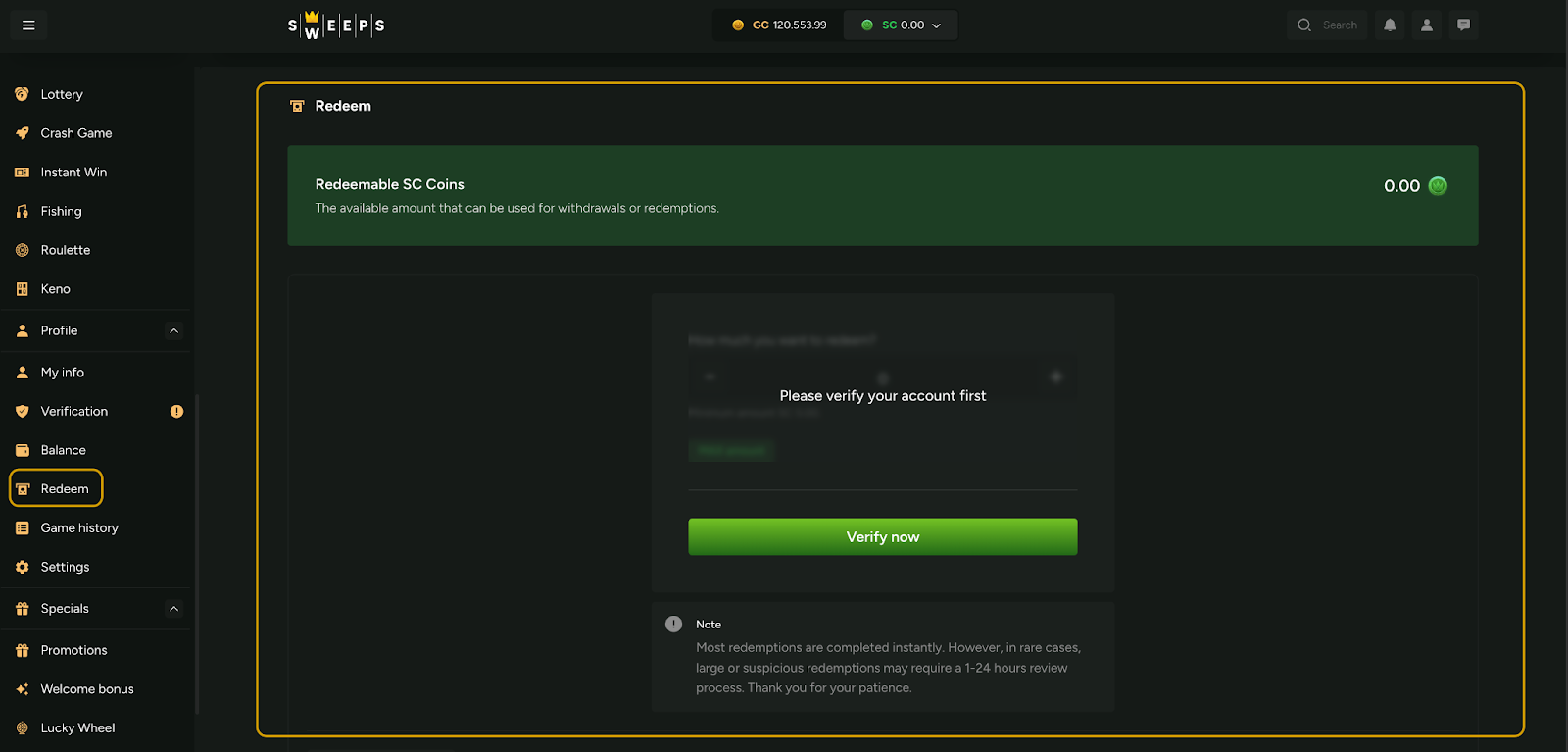The width and height of the screenshot is (1568, 752).
Task: Open the user account icon
Action: 1427,25
